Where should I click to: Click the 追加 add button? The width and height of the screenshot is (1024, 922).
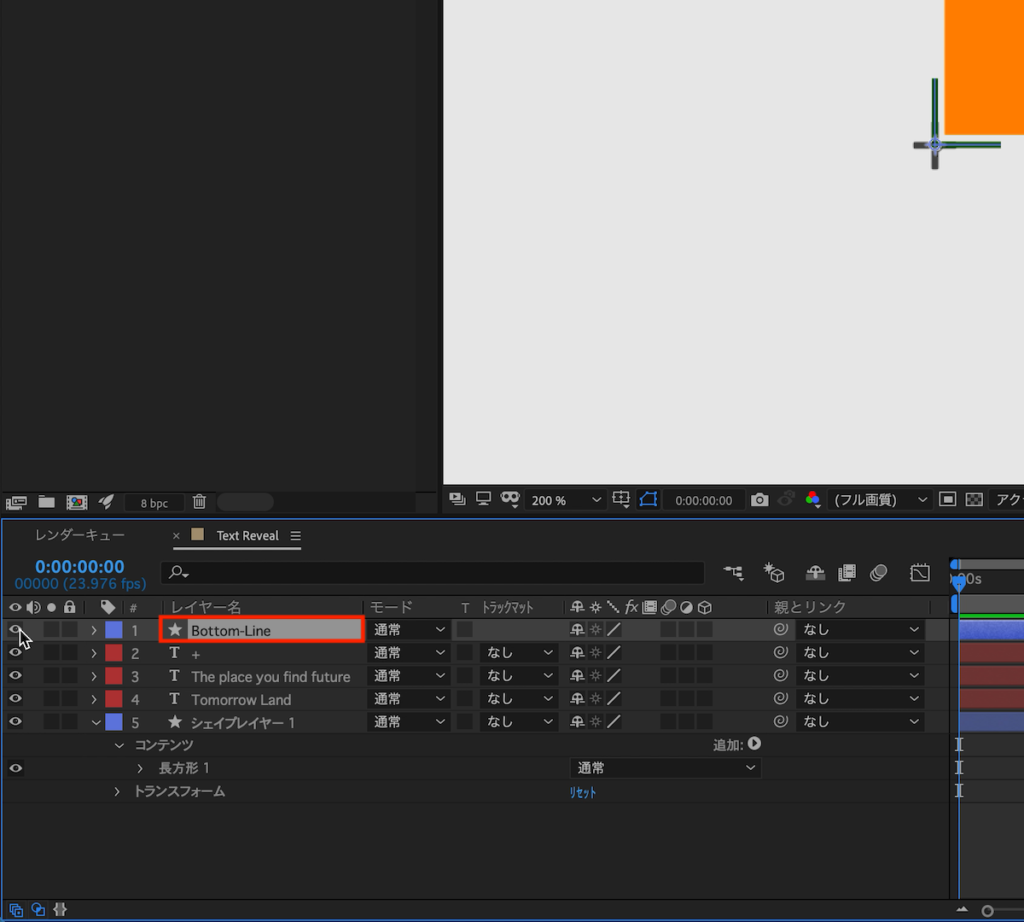click(x=754, y=744)
